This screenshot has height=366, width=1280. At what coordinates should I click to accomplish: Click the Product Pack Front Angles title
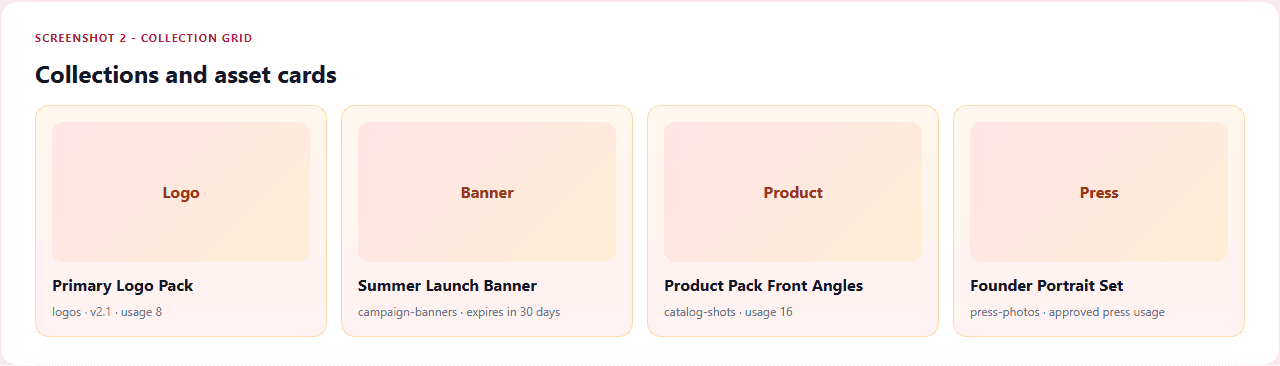(x=763, y=286)
